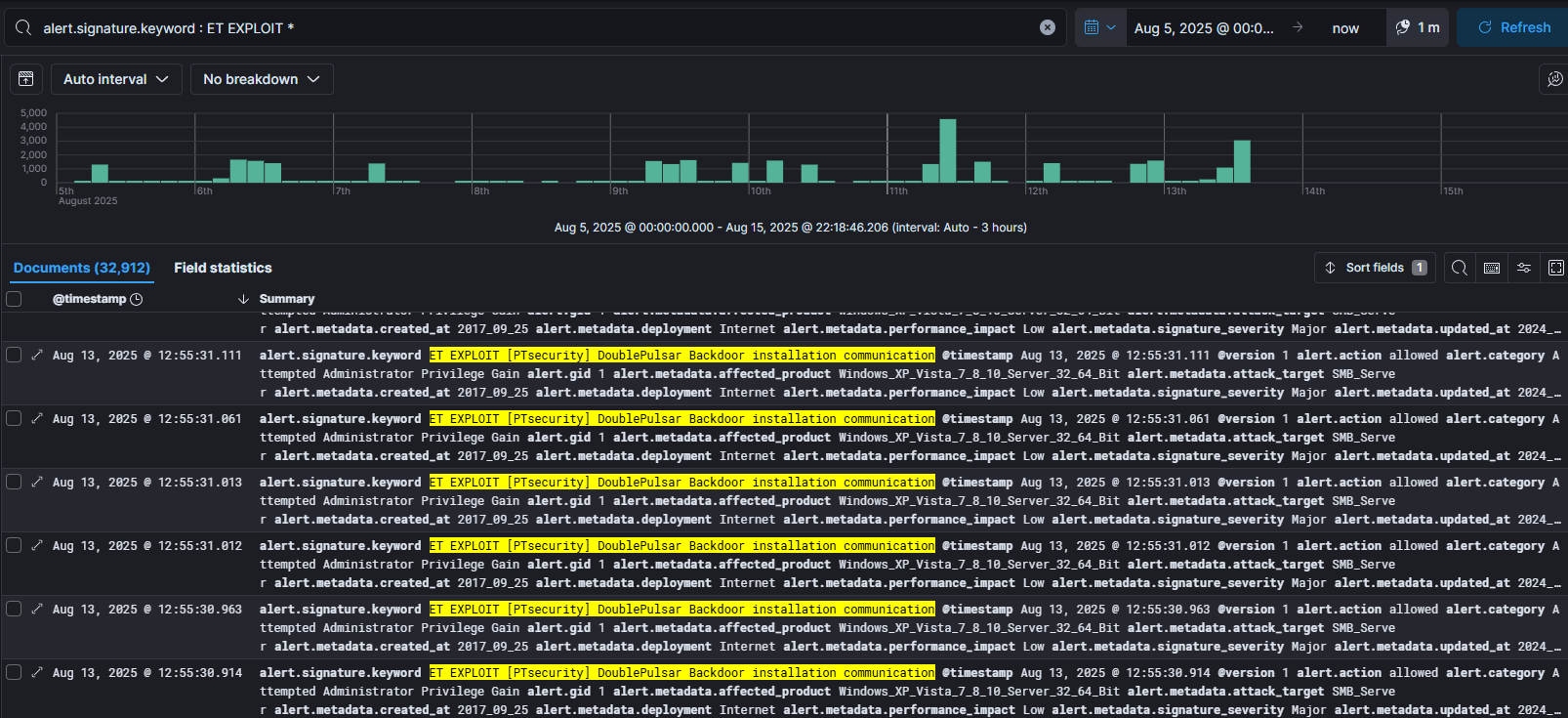Viewport: 1568px width, 718px height.
Task: Click the search magnifier icon in query bar
Action: [x=23, y=27]
